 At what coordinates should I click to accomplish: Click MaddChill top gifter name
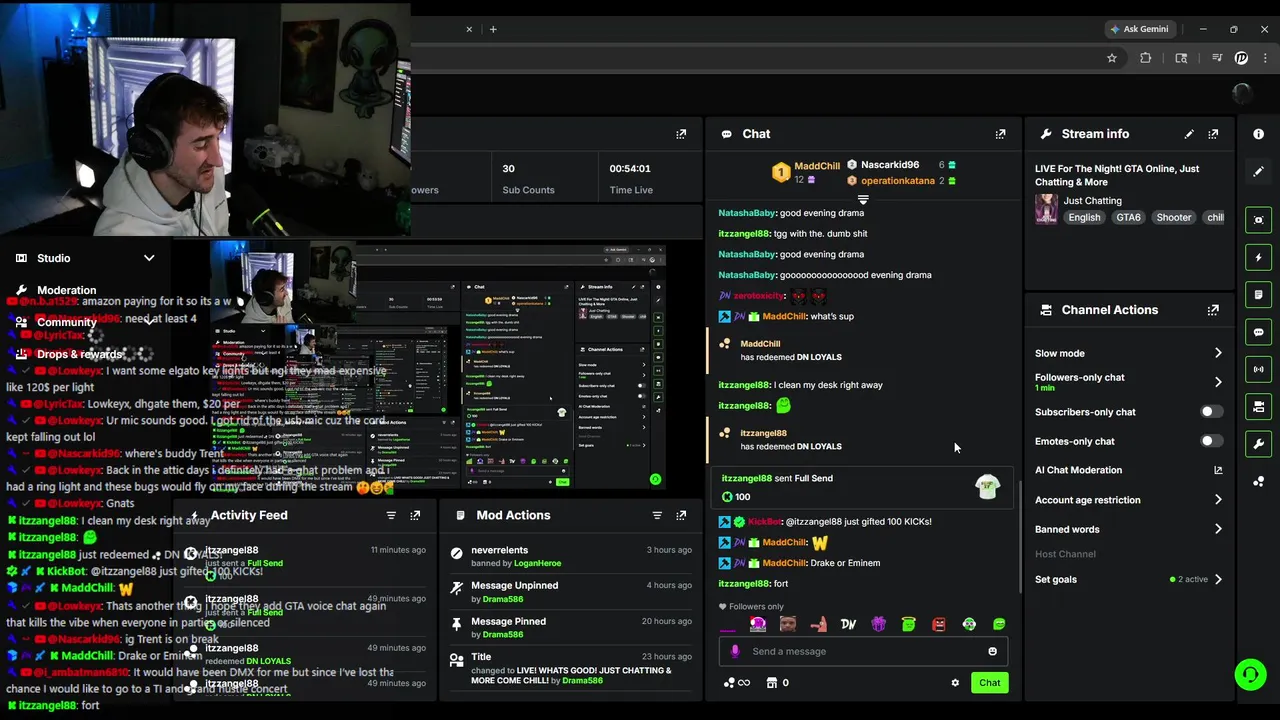817,166
